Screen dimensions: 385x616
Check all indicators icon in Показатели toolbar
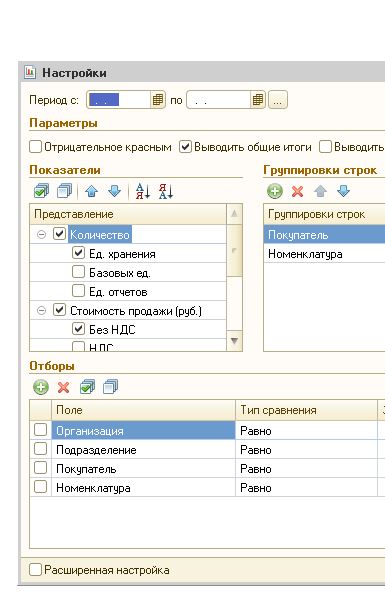point(41,191)
